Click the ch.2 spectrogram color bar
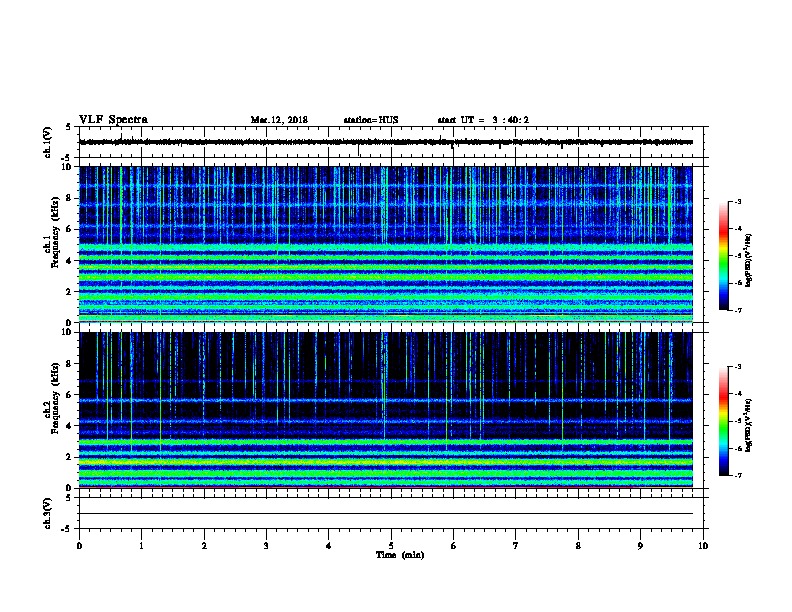Screen dimensions: 792x612 click(x=724, y=421)
